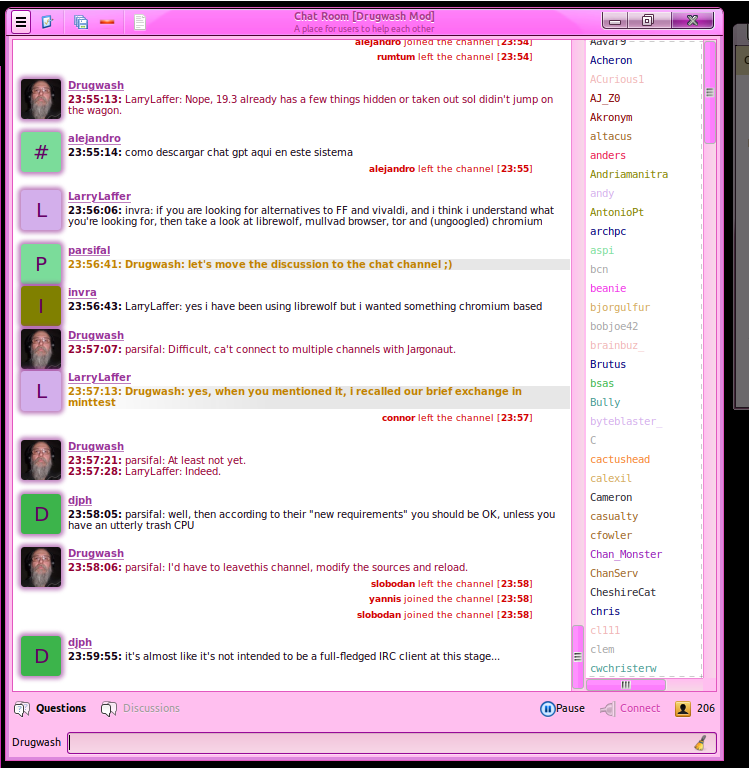Select beanie in the user list
The height and width of the screenshot is (768, 749).
[x=608, y=288]
